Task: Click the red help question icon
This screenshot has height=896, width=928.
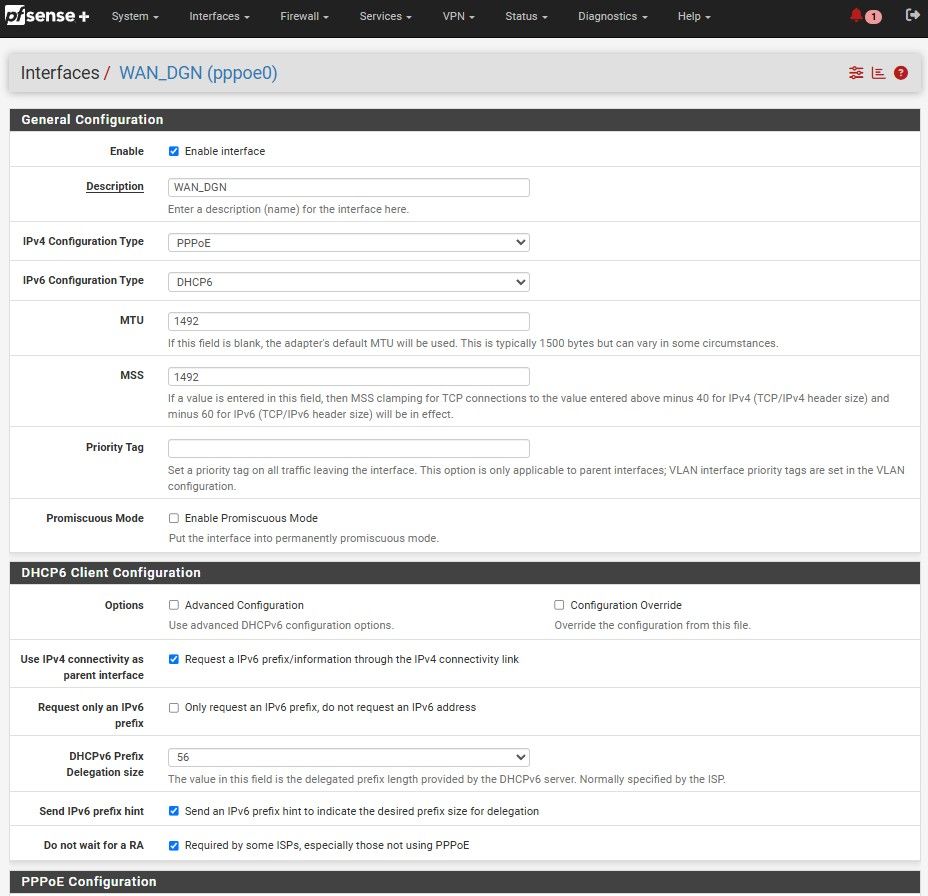Action: (x=901, y=73)
